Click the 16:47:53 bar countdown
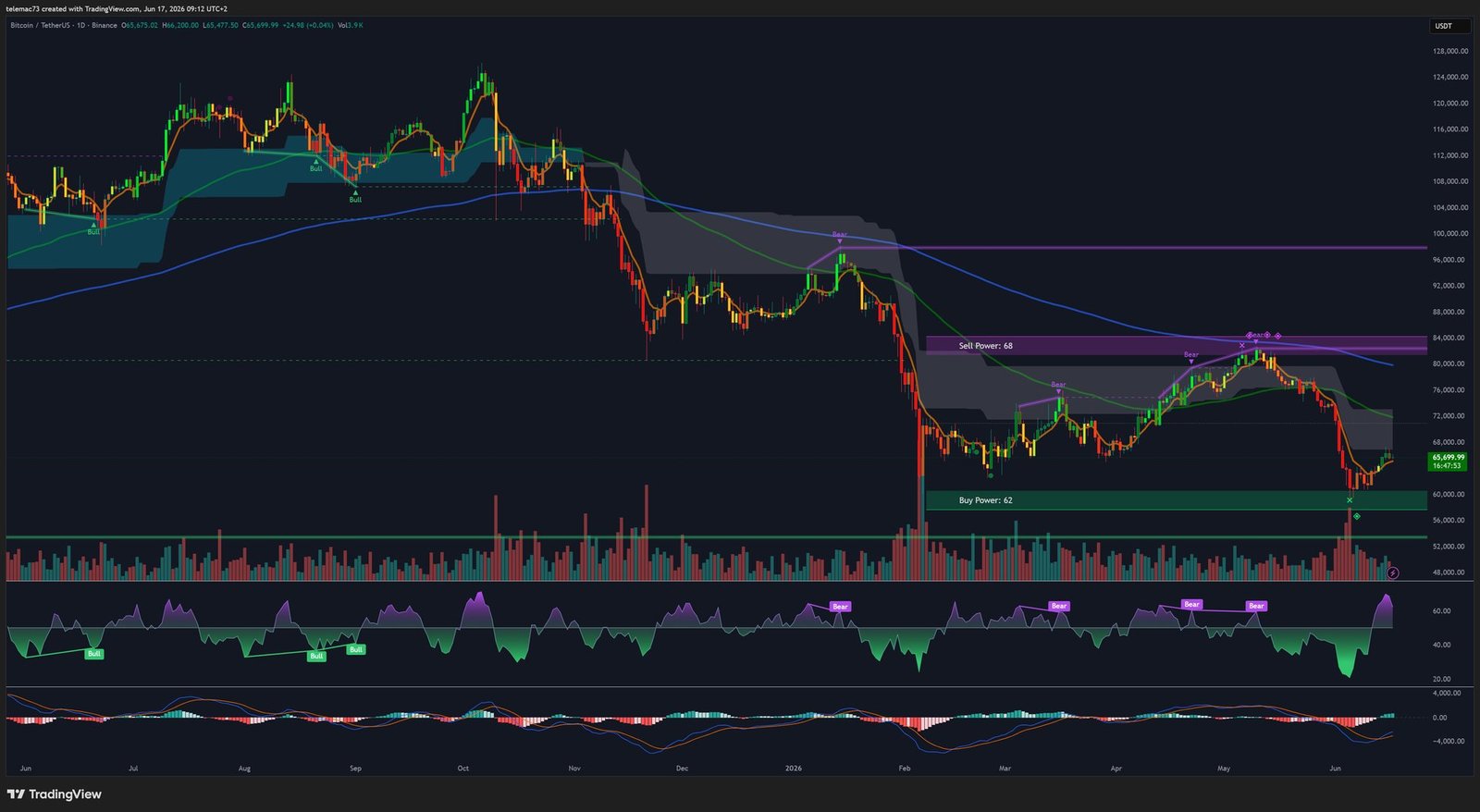The height and width of the screenshot is (812, 1480). tap(1447, 465)
